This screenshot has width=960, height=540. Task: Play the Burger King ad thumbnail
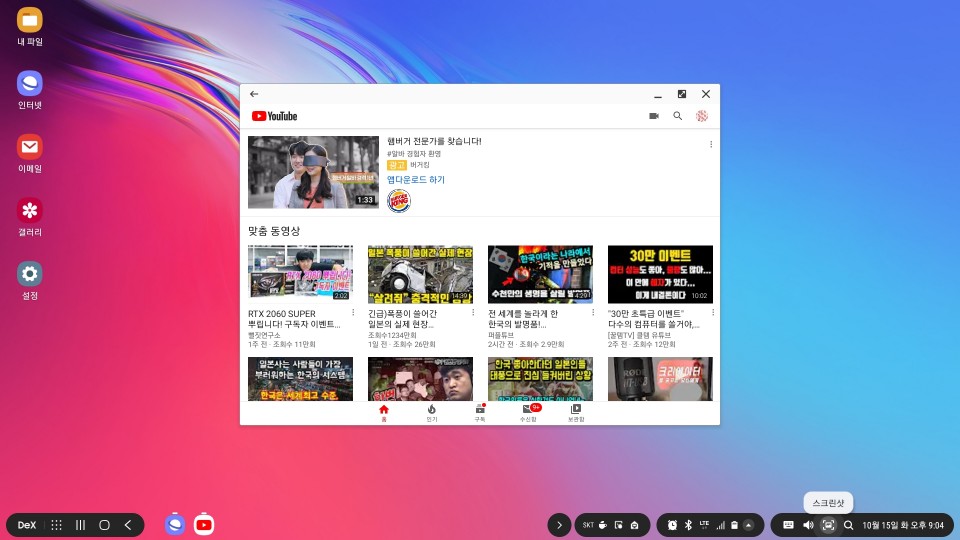[313, 172]
